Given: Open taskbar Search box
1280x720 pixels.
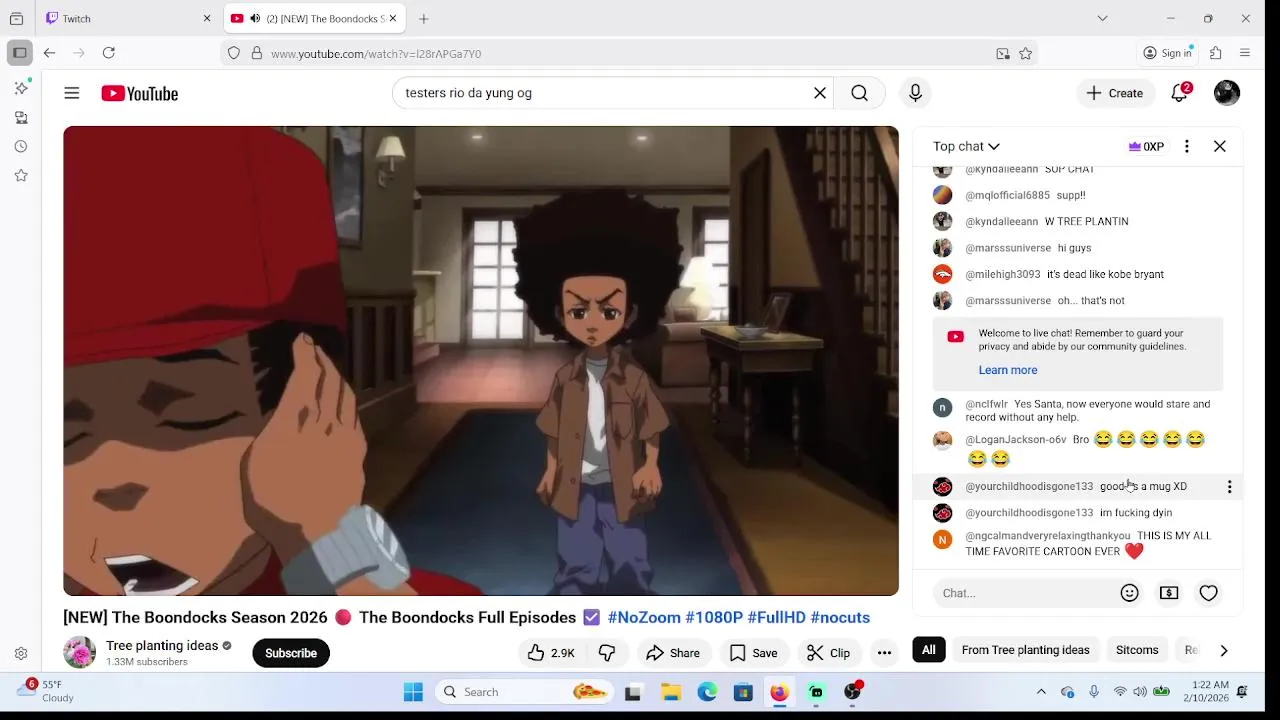Looking at the screenshot, I should coord(523,692).
